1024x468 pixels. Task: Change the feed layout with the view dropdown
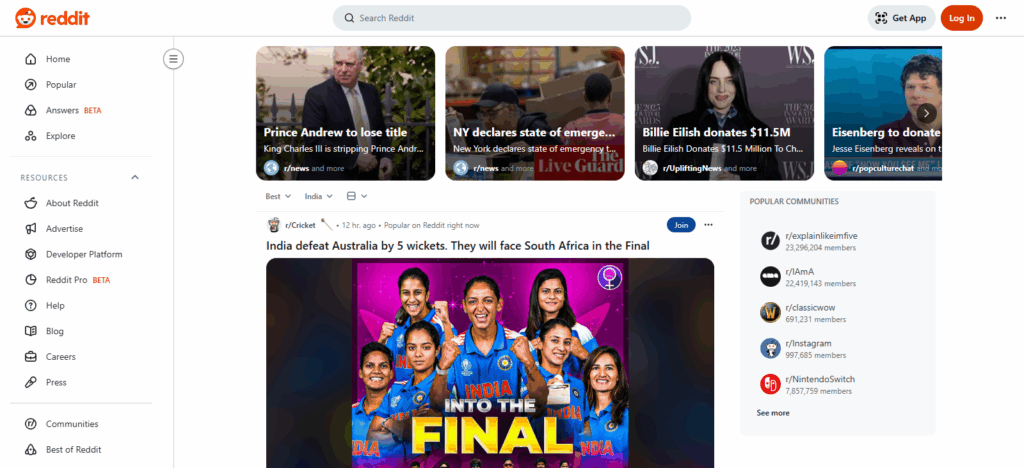pos(357,196)
